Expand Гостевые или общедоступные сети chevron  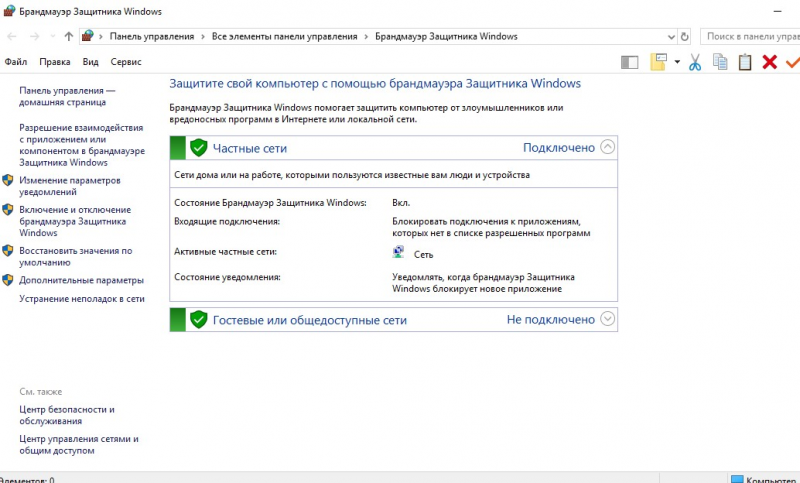click(607, 319)
